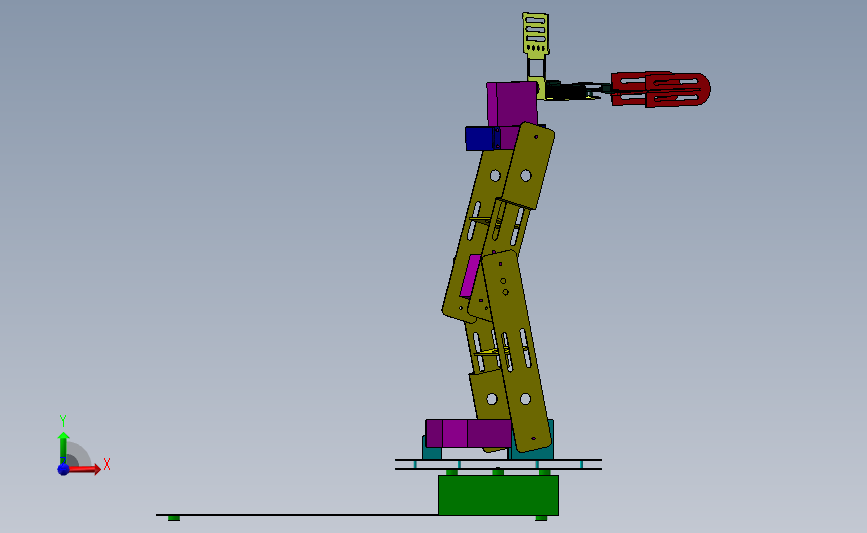Select the small green foot under the plate's left end
This screenshot has height=533, width=867.
[174, 518]
